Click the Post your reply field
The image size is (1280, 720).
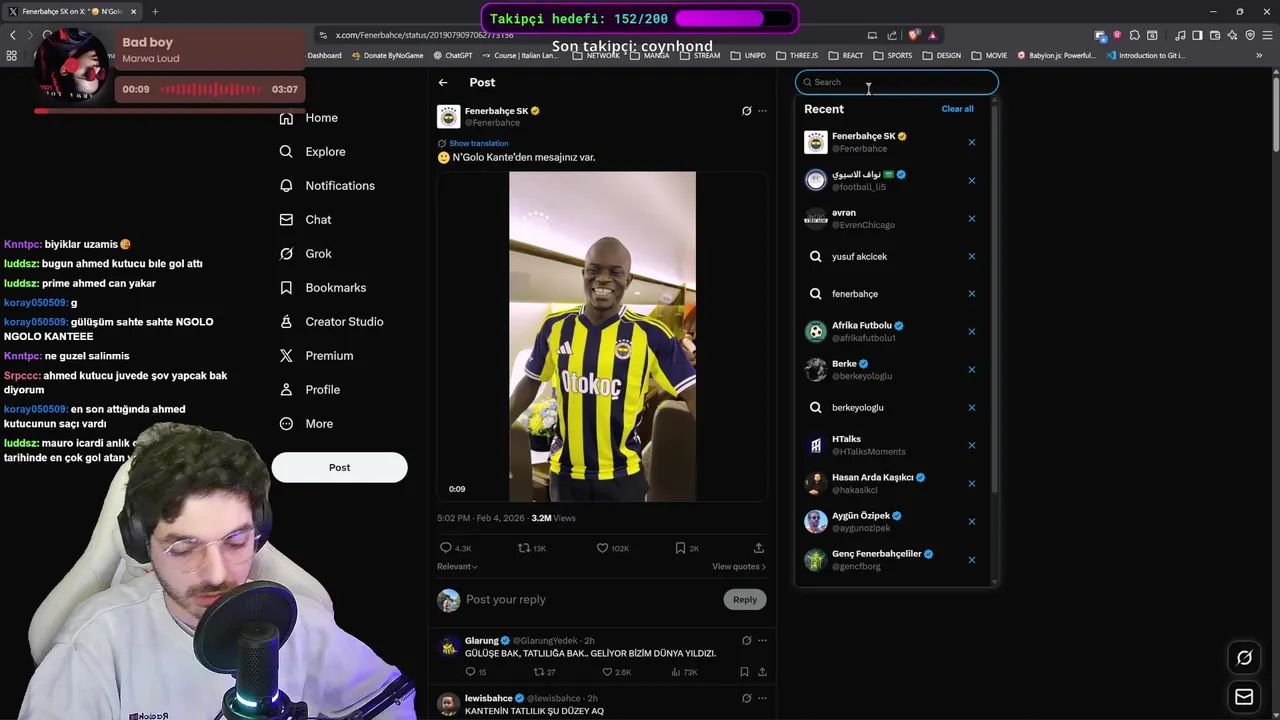click(x=590, y=600)
